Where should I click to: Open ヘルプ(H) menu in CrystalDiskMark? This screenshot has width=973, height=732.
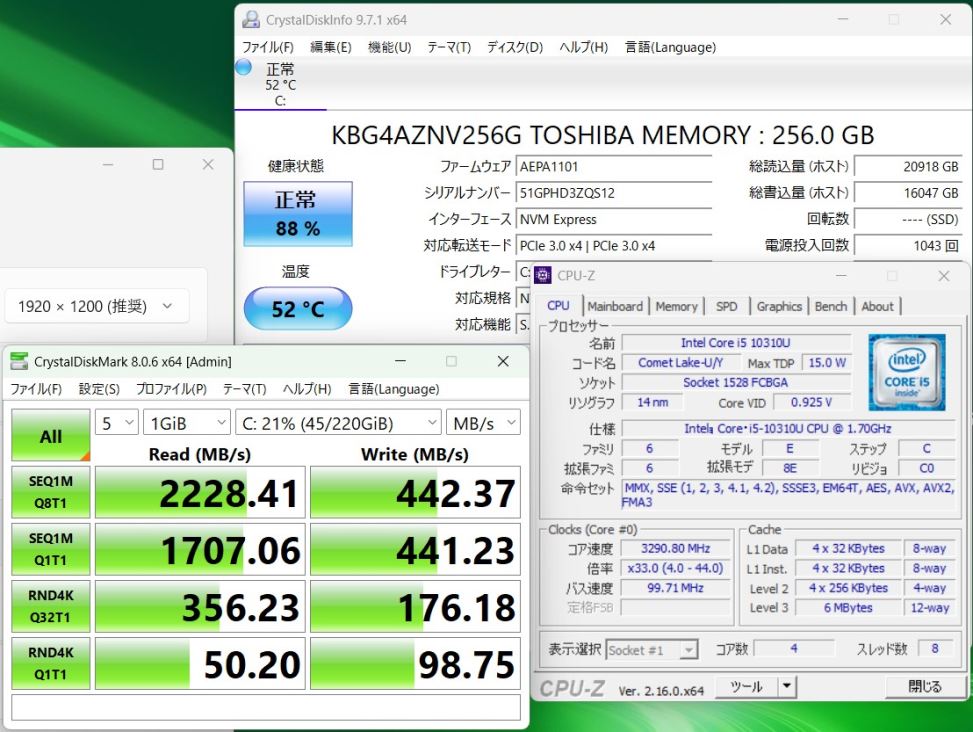click(307, 389)
